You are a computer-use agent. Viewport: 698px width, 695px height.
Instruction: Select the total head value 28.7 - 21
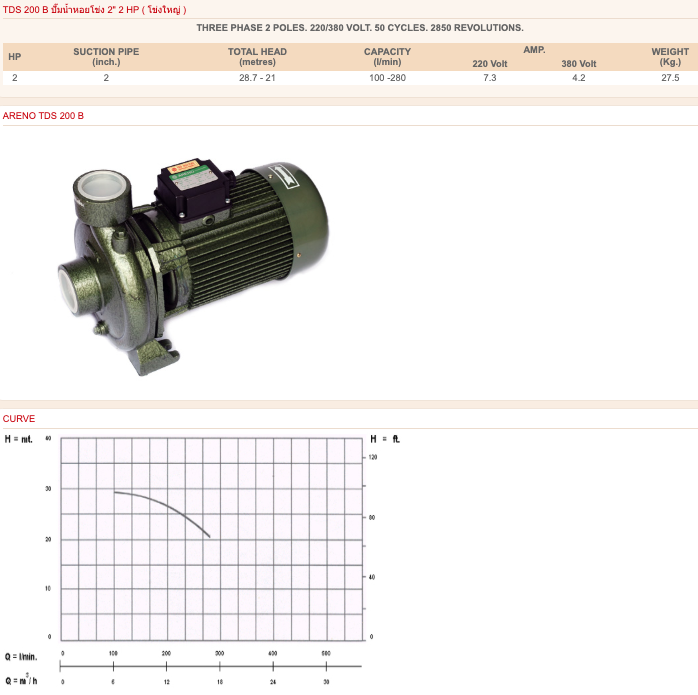257,77
